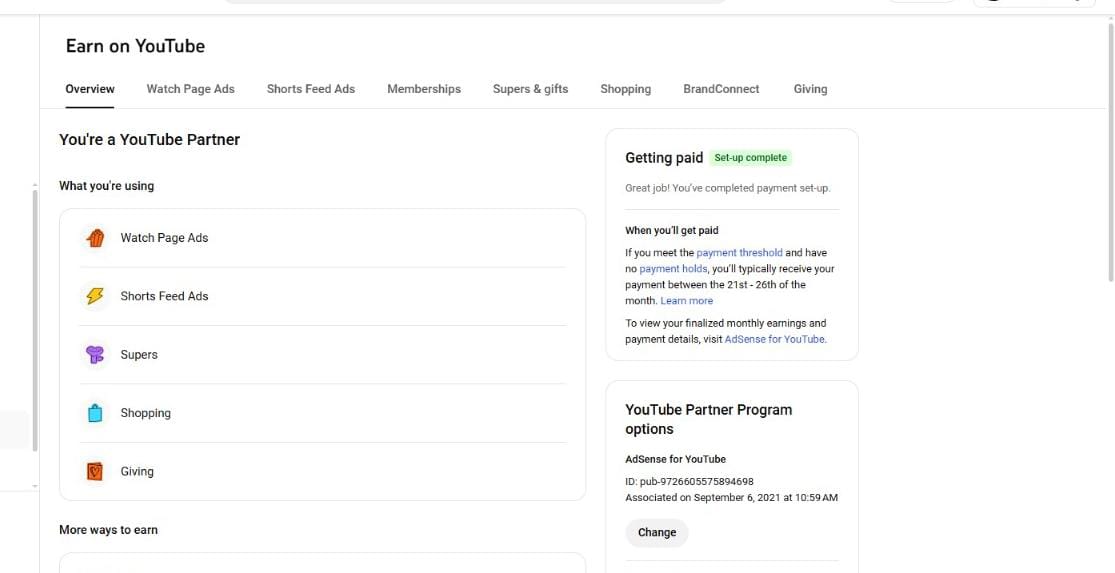Image resolution: width=1115 pixels, height=573 pixels.
Task: Select the Shopping tab
Action: (625, 89)
